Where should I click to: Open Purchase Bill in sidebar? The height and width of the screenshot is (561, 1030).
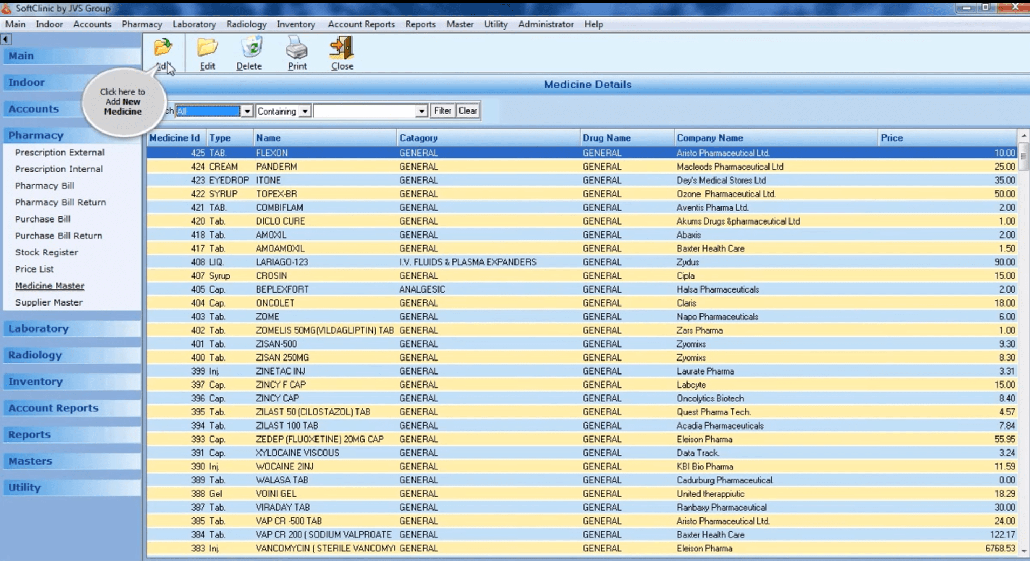click(x=43, y=219)
